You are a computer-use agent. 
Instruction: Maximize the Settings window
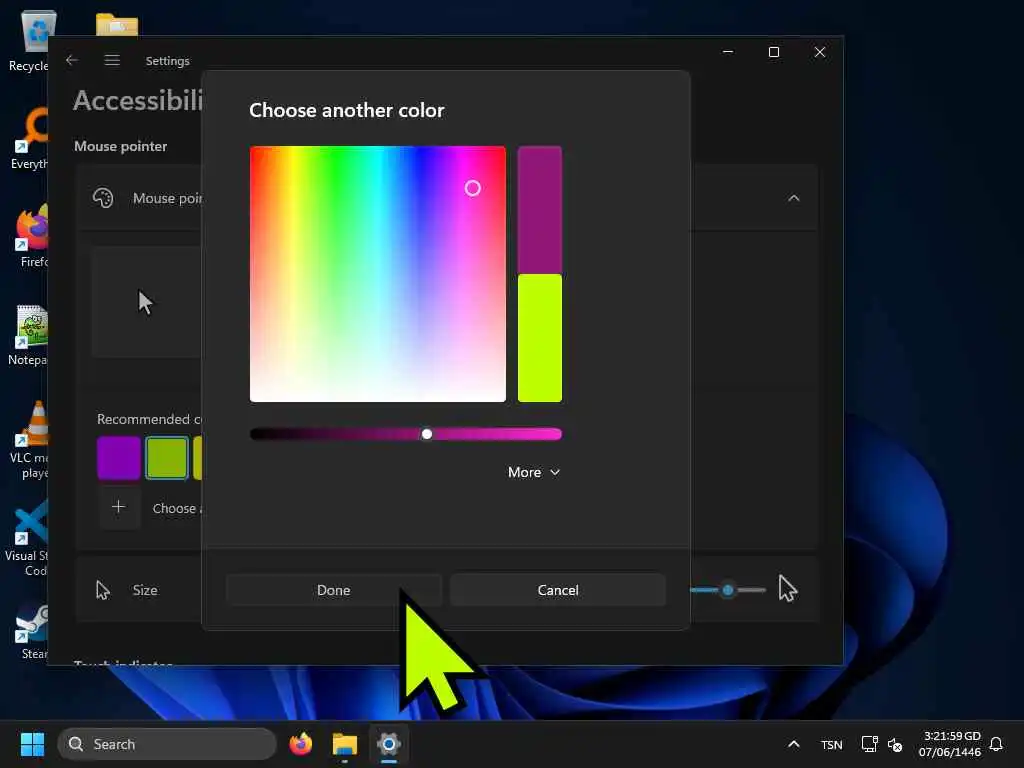click(x=774, y=52)
